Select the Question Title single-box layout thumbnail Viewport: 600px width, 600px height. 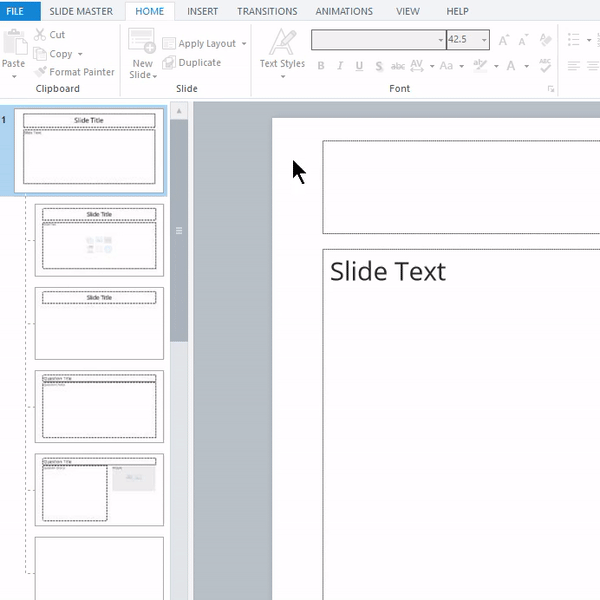pos(99,406)
